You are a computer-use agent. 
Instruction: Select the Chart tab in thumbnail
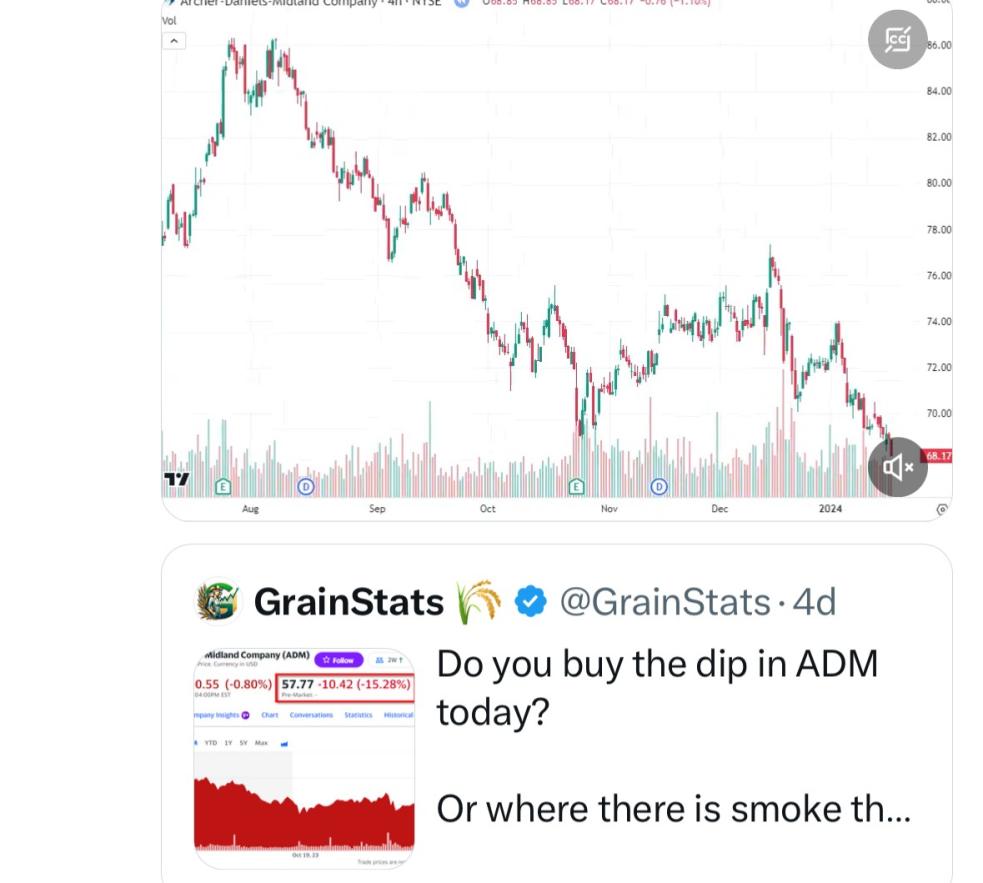point(270,715)
